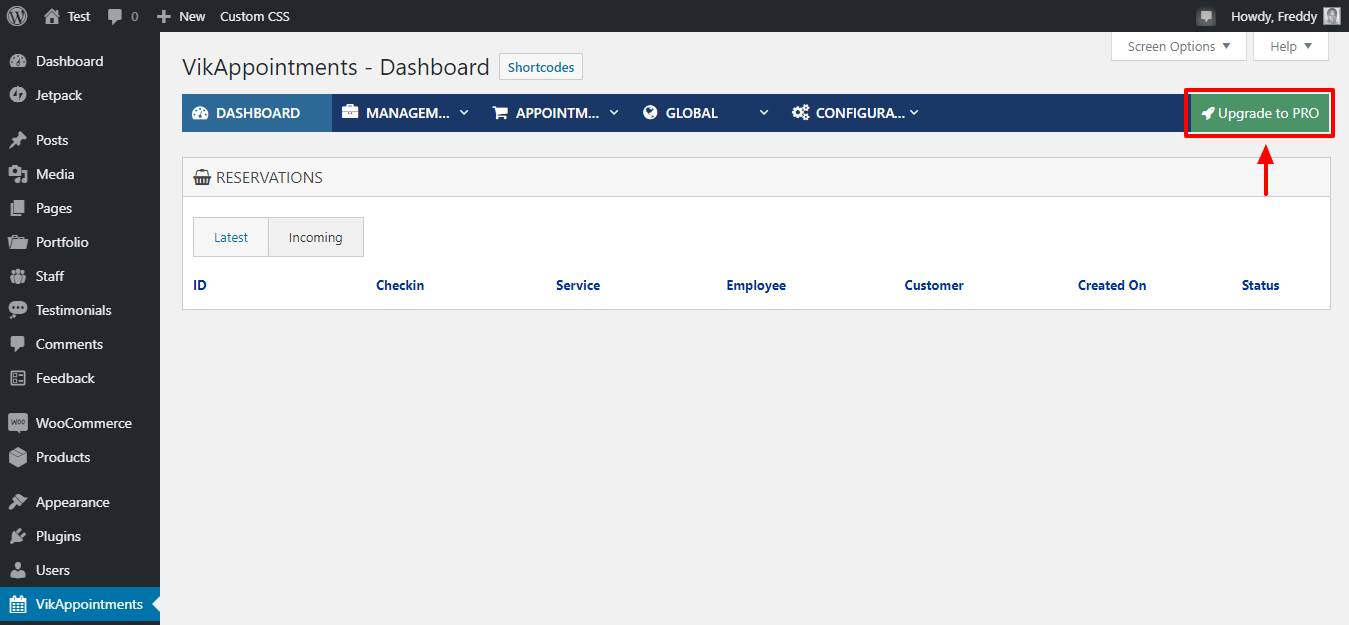The height and width of the screenshot is (625, 1349).
Task: Click the RESERVATIONS panel heading
Action: coord(269,178)
